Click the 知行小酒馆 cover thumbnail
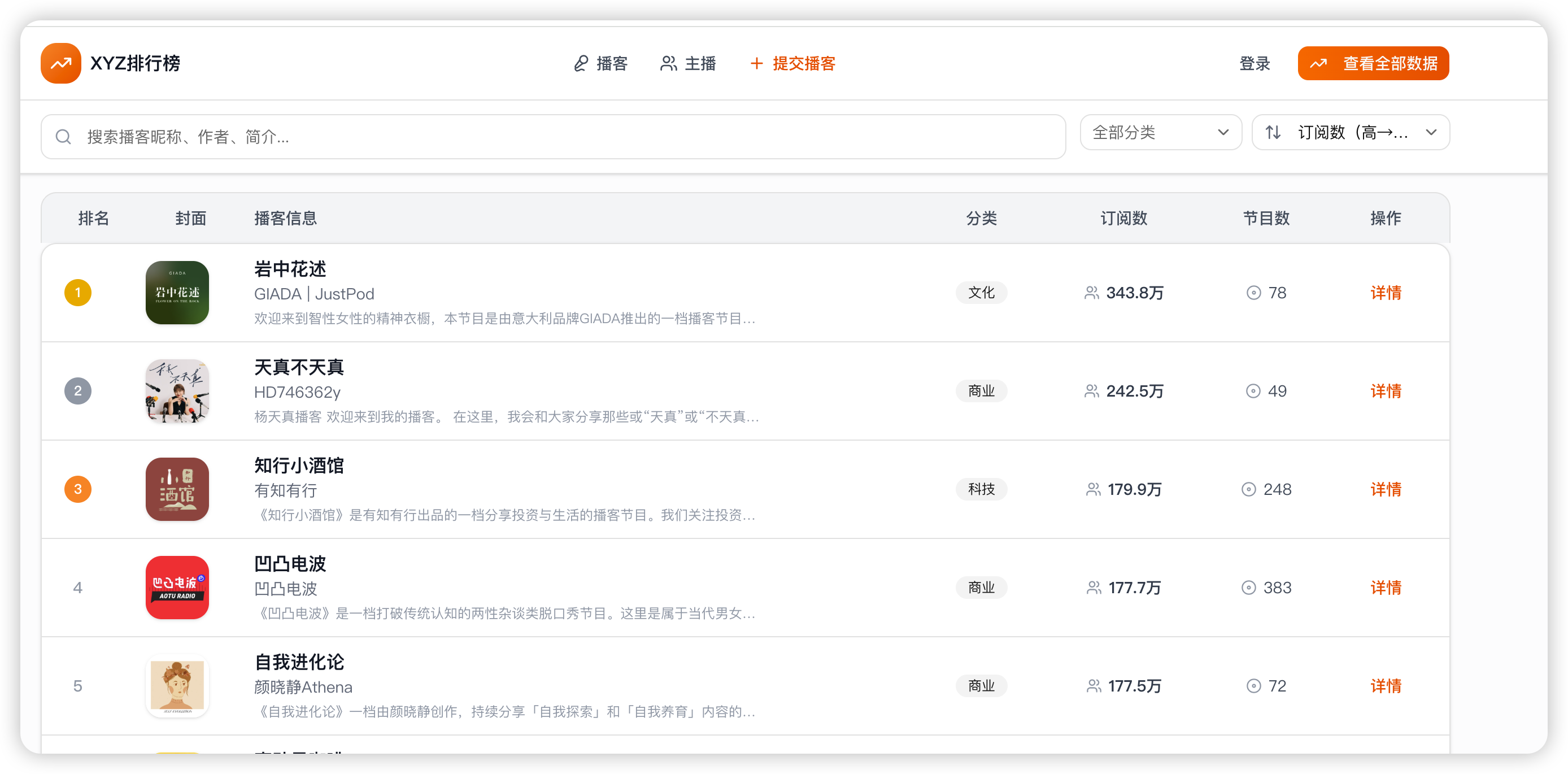Viewport: 1568px width, 774px height. tap(177, 489)
